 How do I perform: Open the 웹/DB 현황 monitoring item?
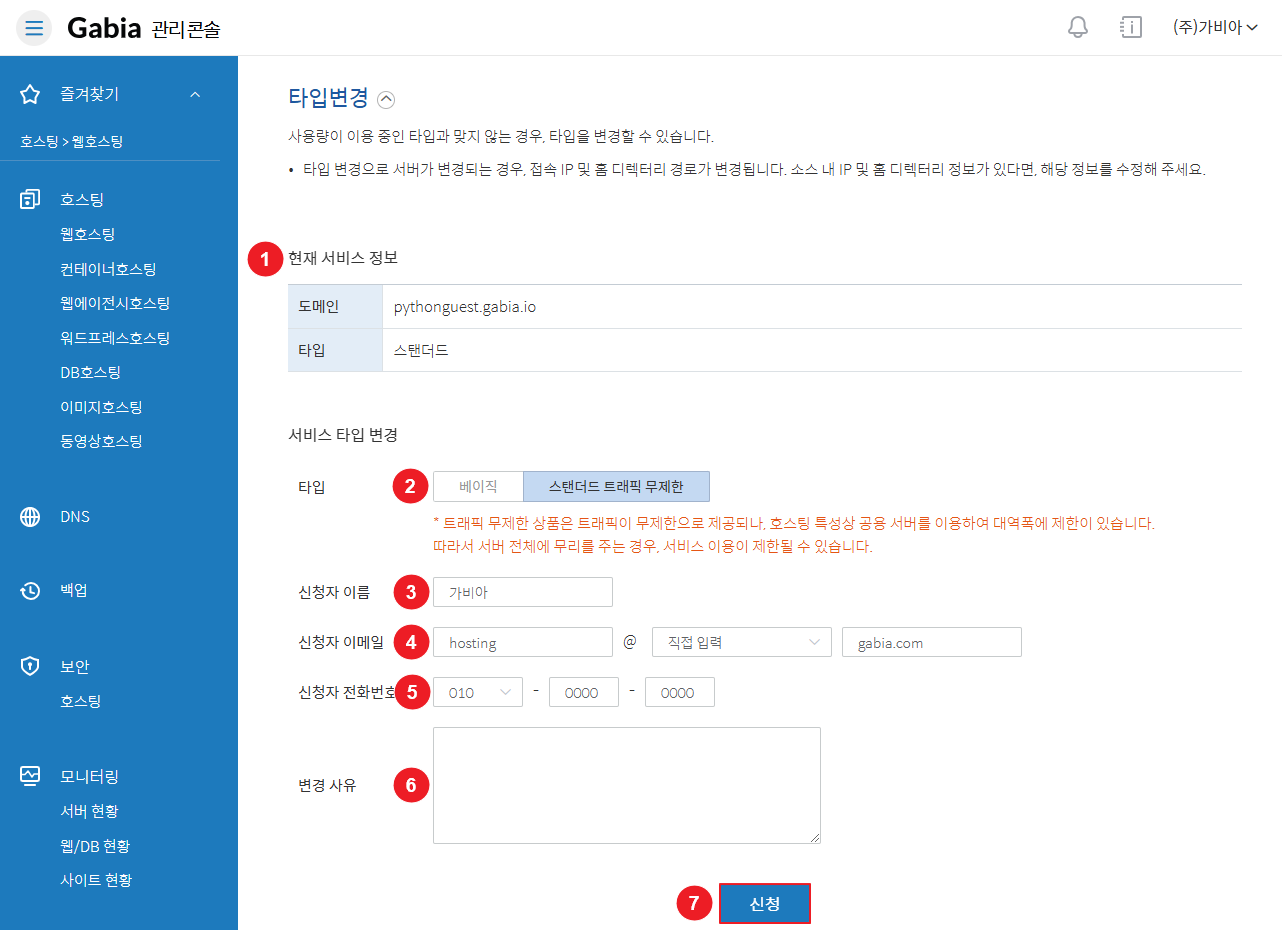coord(95,846)
